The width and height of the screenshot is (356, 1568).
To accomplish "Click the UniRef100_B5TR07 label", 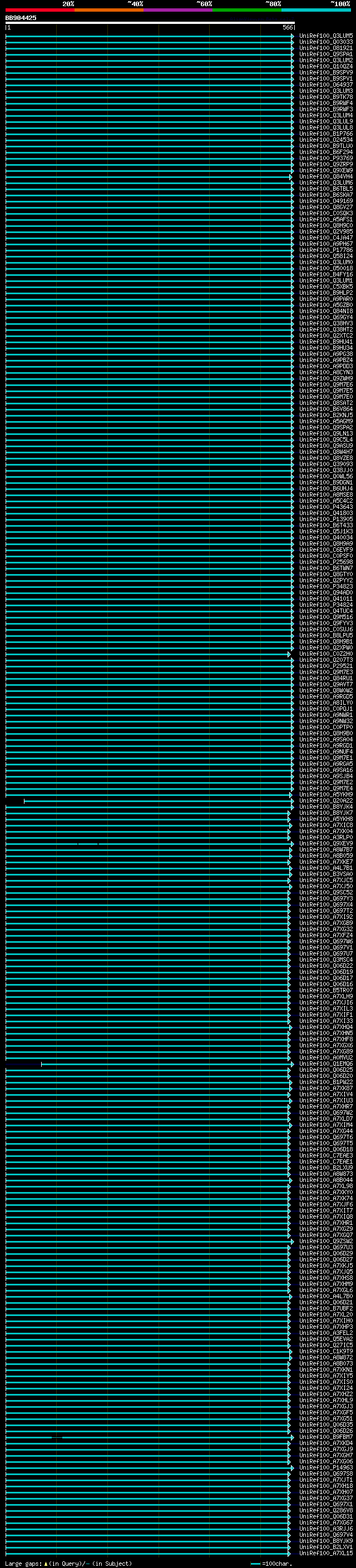I will coord(325,990).
